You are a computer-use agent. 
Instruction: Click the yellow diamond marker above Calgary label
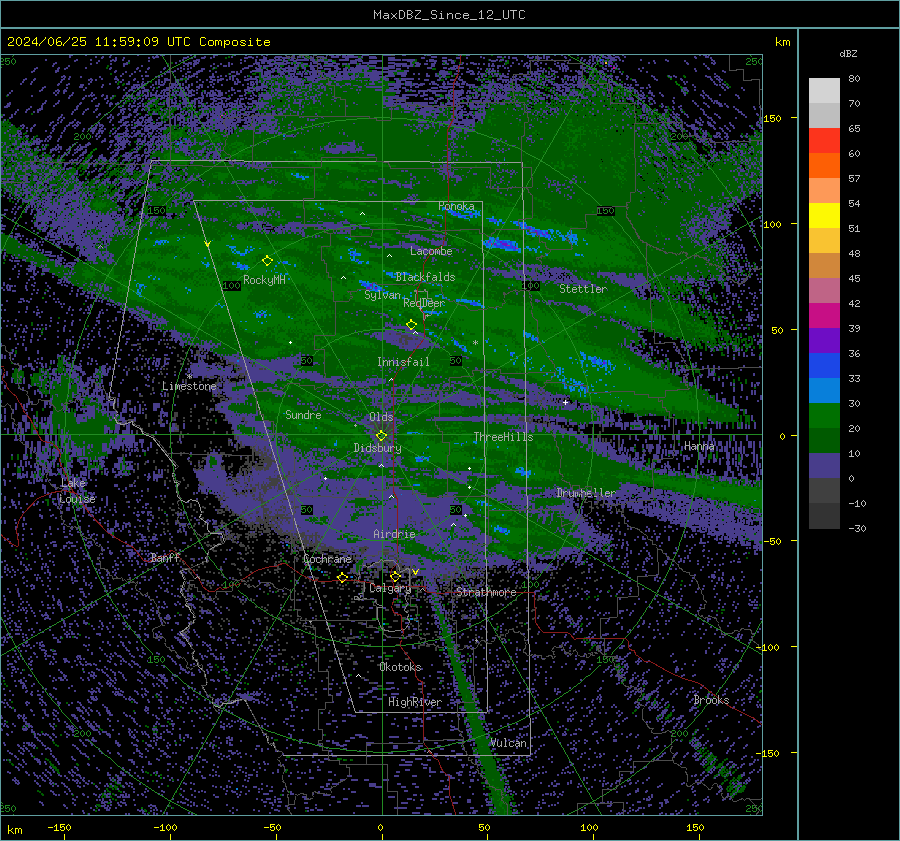tap(395, 576)
